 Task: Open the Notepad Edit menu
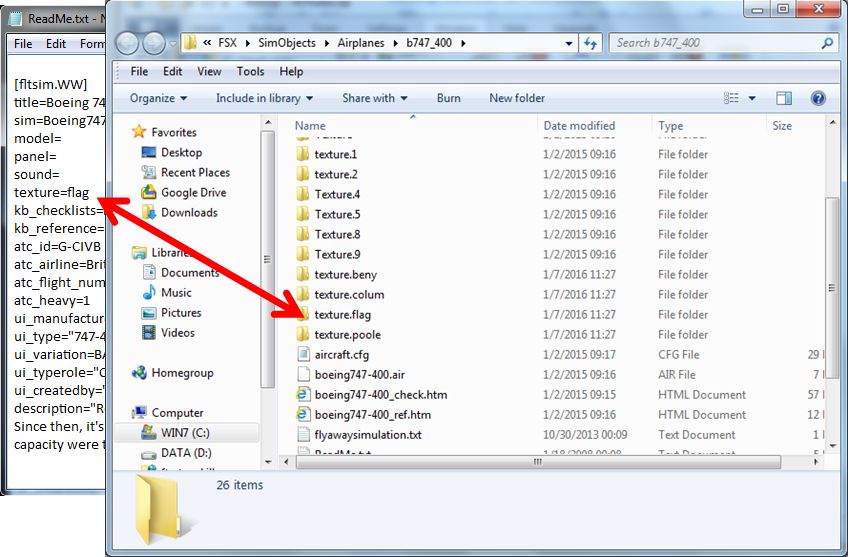point(56,44)
